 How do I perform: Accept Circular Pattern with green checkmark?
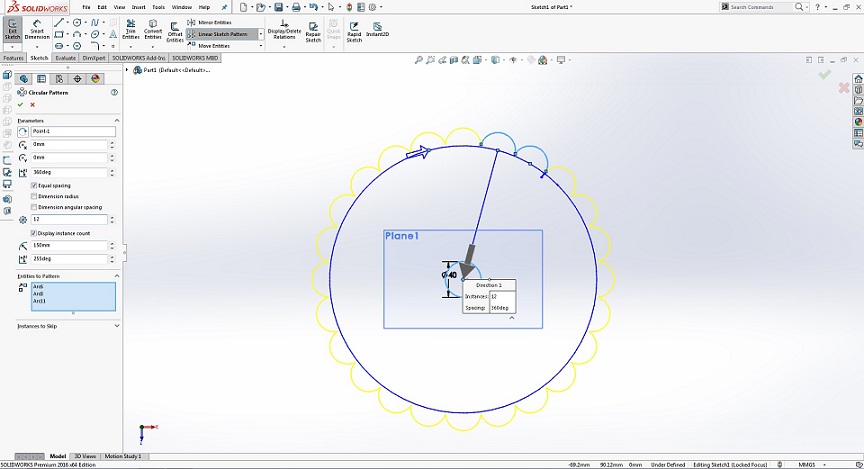pos(20,105)
